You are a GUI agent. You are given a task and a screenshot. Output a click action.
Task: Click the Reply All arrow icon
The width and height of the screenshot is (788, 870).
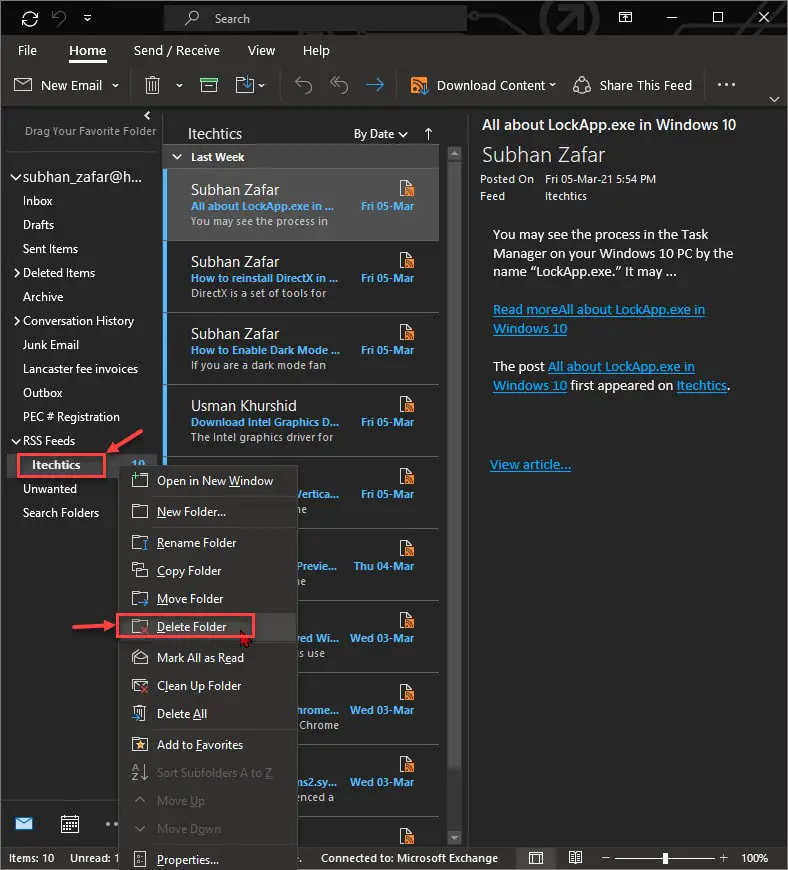339,85
